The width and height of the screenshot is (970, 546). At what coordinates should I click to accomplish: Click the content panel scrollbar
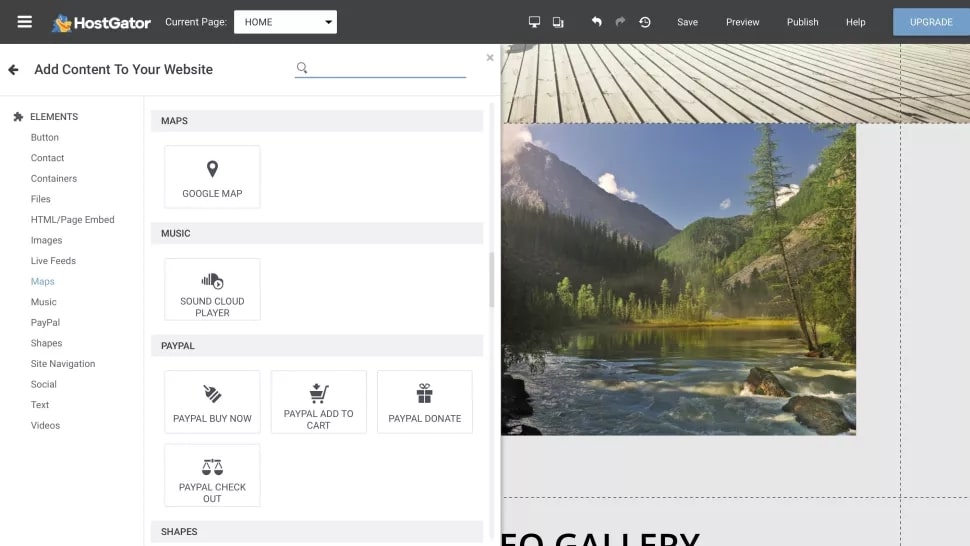492,279
